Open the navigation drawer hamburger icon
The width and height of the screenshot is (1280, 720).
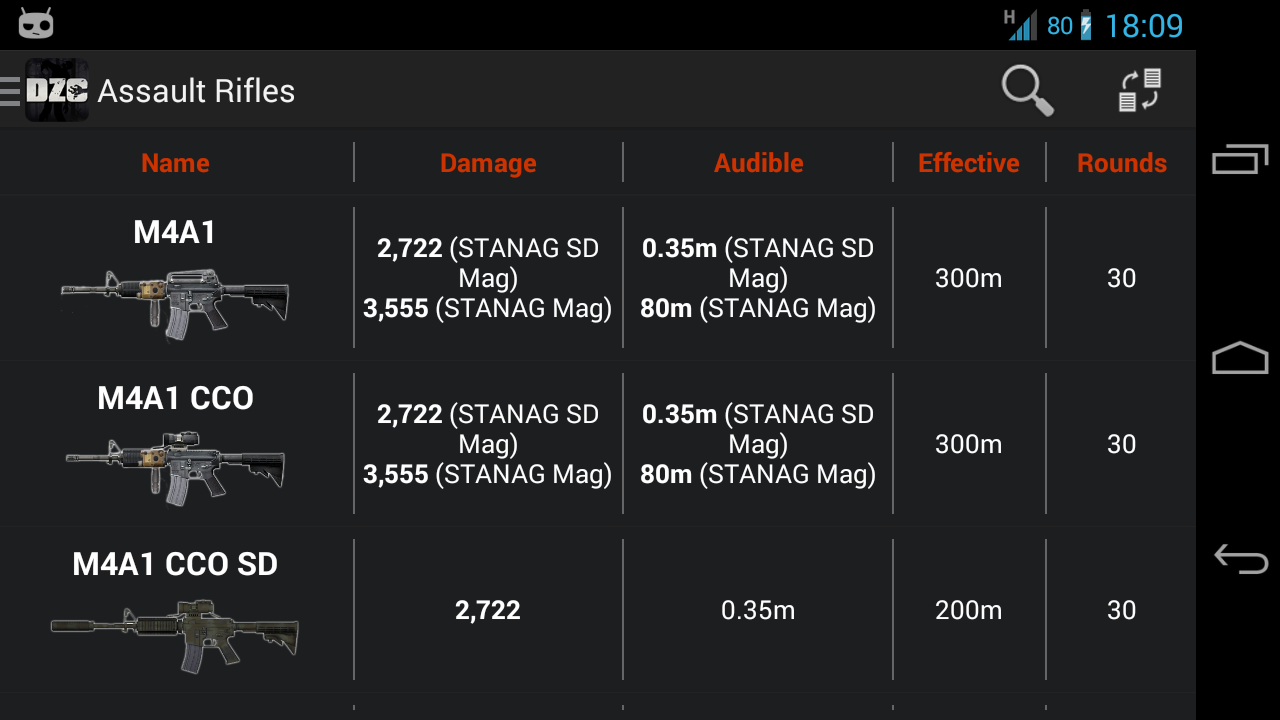10,91
